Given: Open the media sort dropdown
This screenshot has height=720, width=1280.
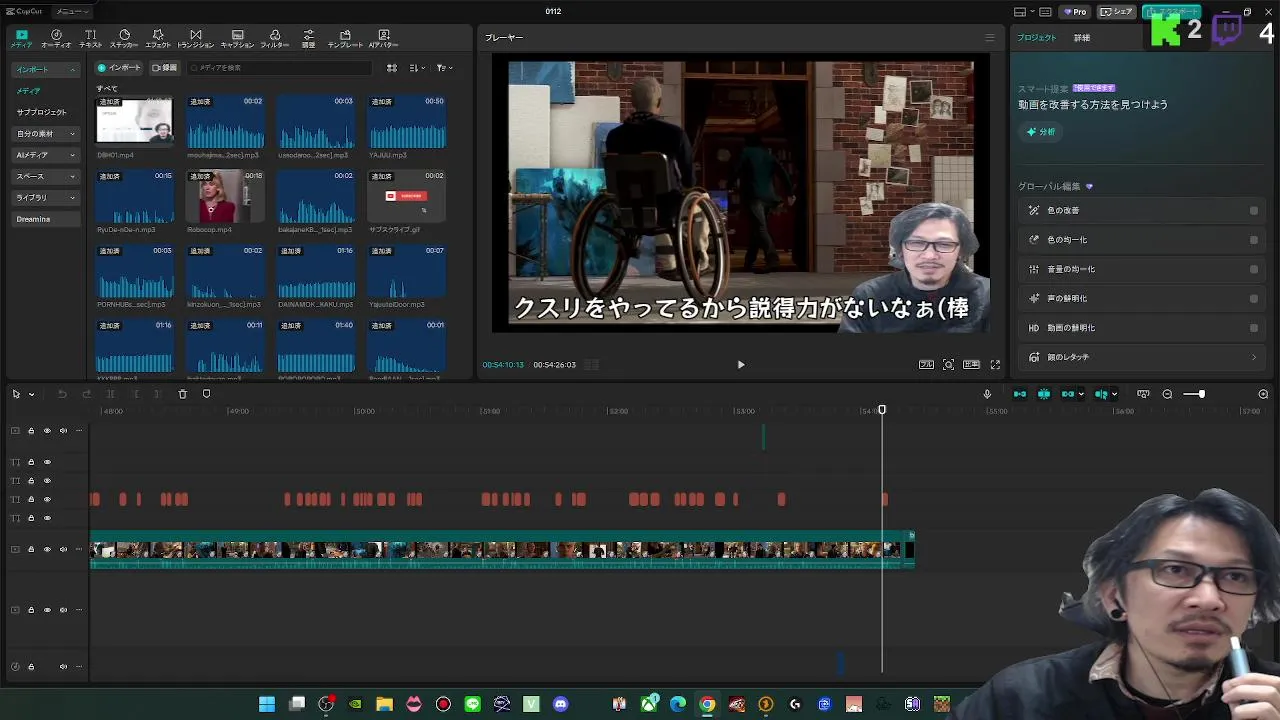Looking at the screenshot, I should (418, 68).
